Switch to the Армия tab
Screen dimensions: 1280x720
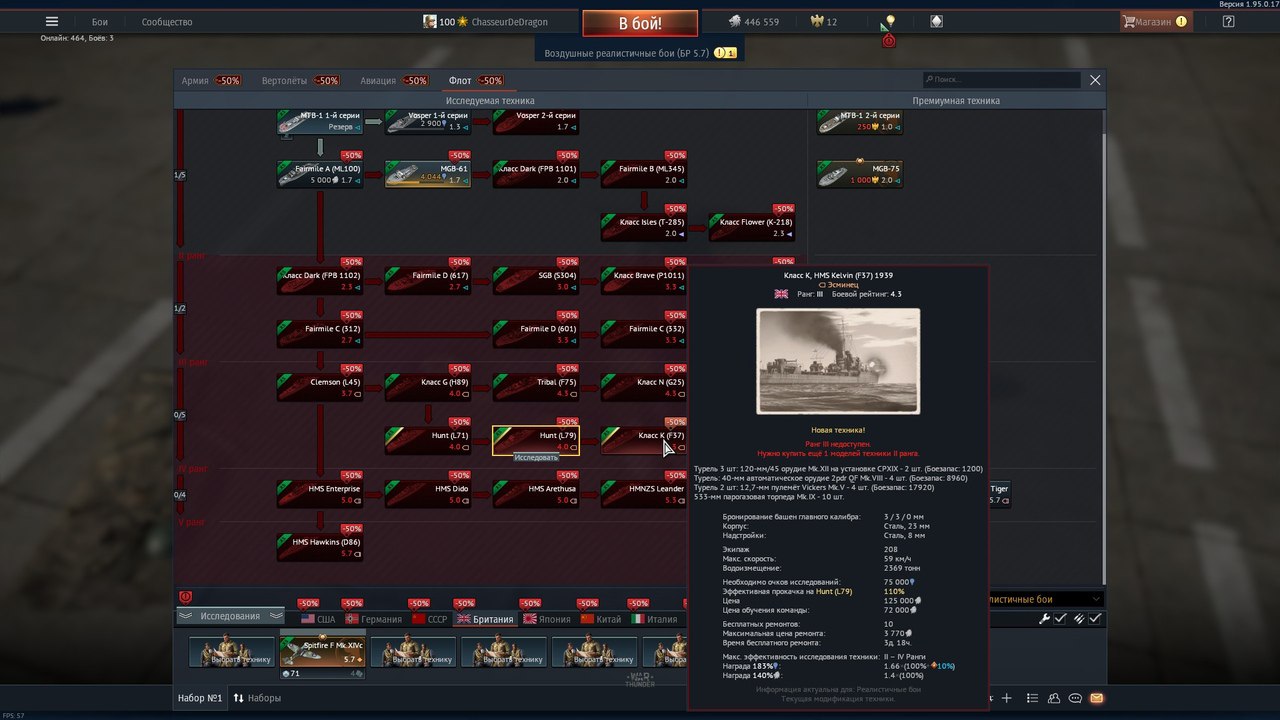point(210,81)
